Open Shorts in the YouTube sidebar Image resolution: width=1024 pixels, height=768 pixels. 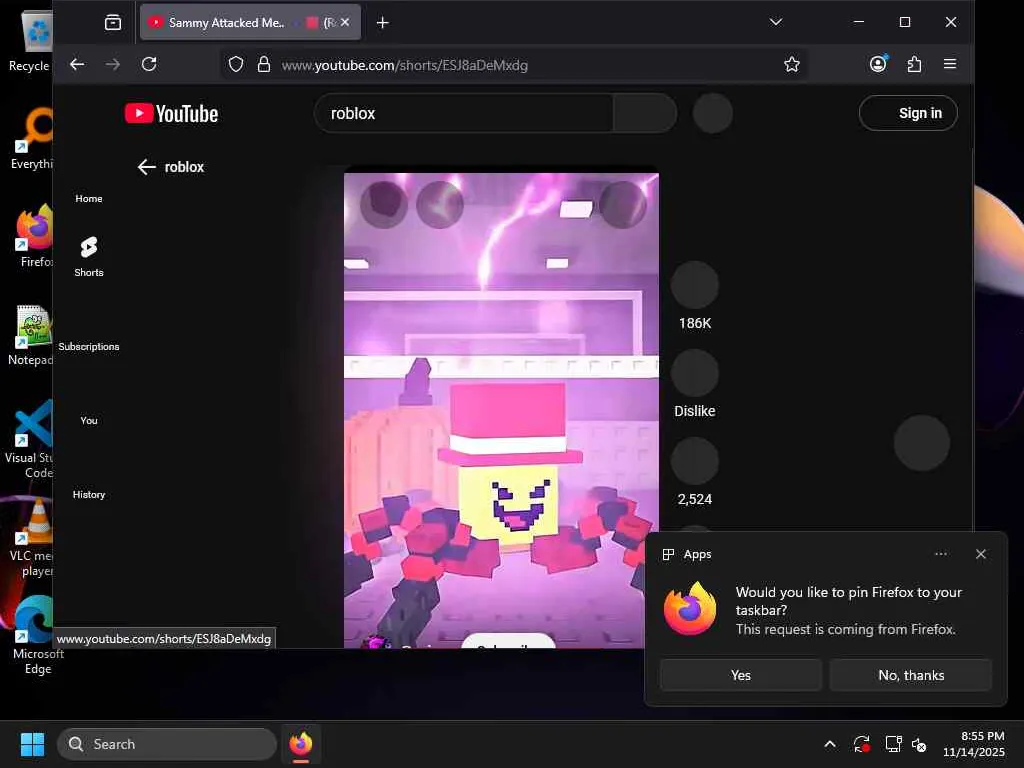tap(89, 257)
